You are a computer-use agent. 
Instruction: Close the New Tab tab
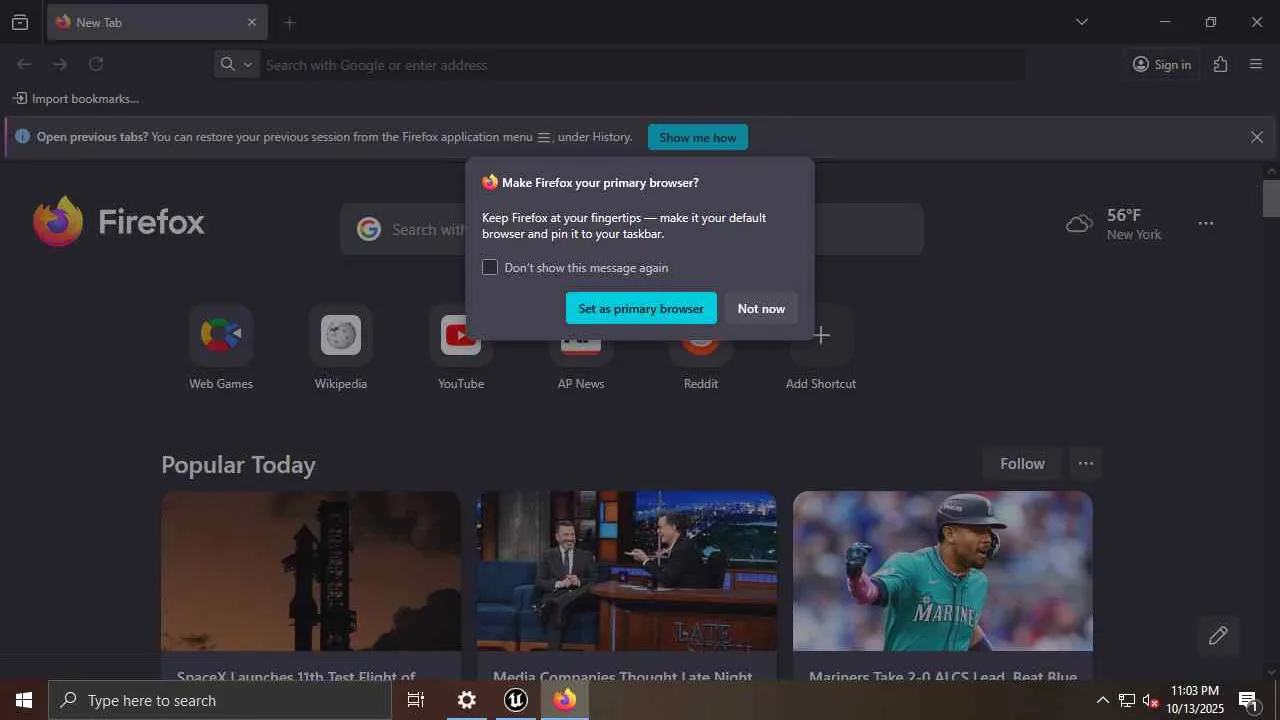[x=252, y=22]
